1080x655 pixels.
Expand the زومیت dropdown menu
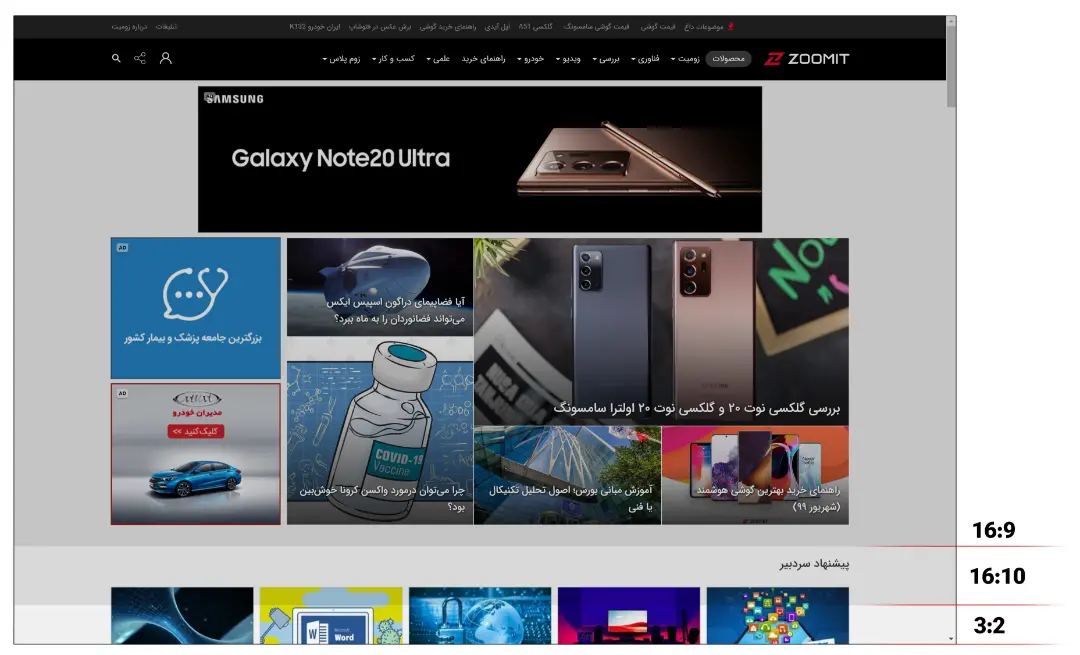685,59
